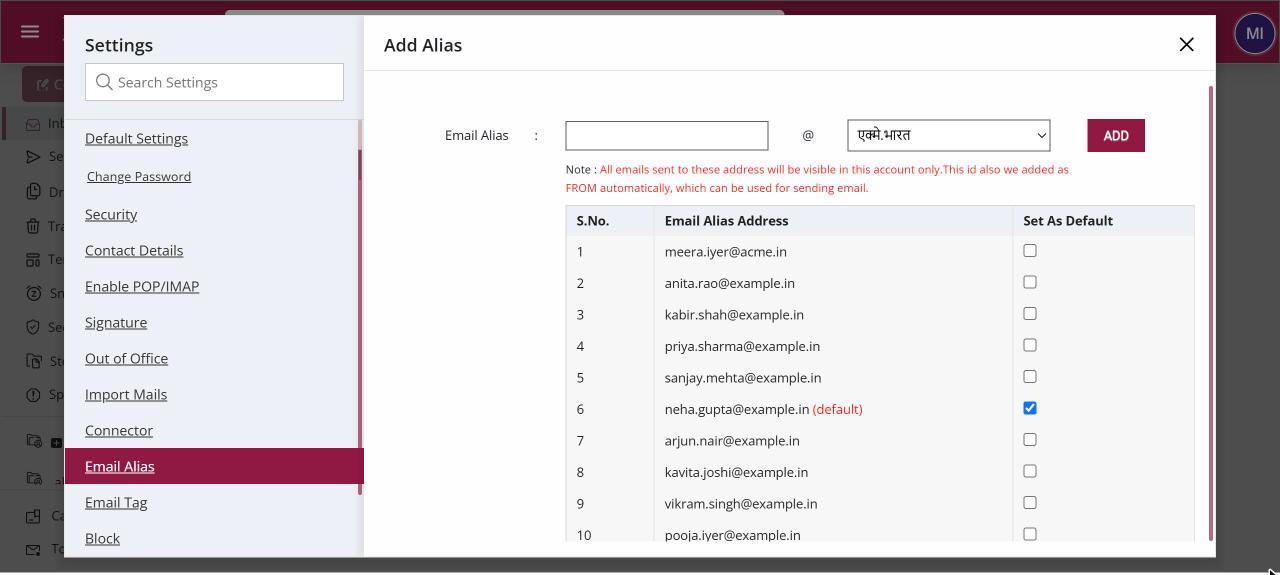The height and width of the screenshot is (575, 1280).
Task: Open the hamburger menu in the top bar
Action: (30, 32)
